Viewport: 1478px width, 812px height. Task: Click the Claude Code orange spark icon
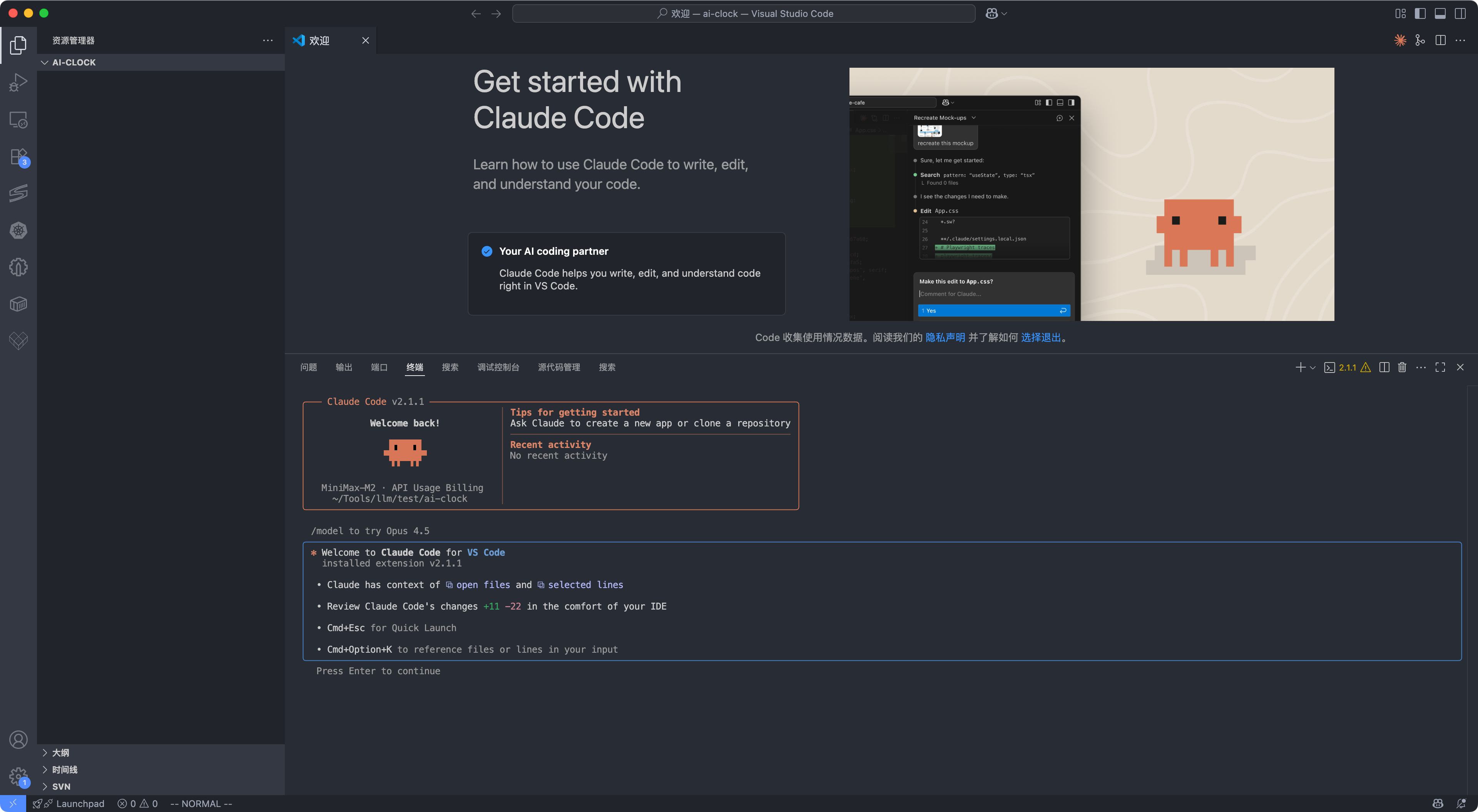click(x=1400, y=40)
